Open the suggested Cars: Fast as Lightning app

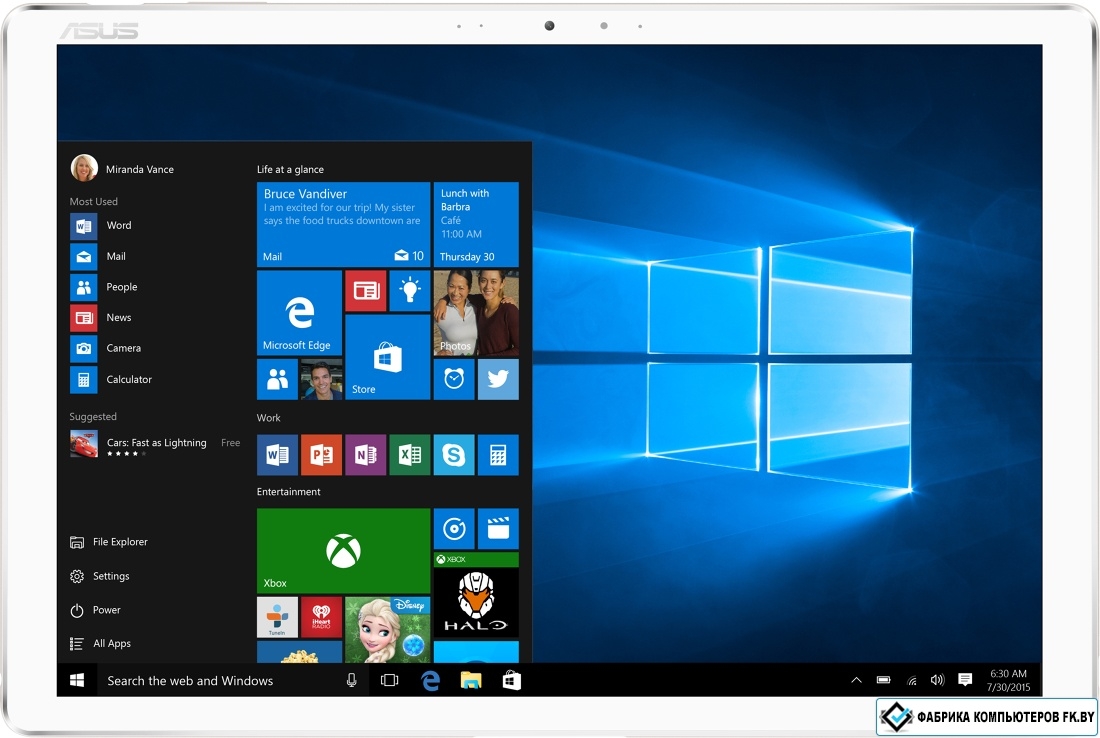156,444
